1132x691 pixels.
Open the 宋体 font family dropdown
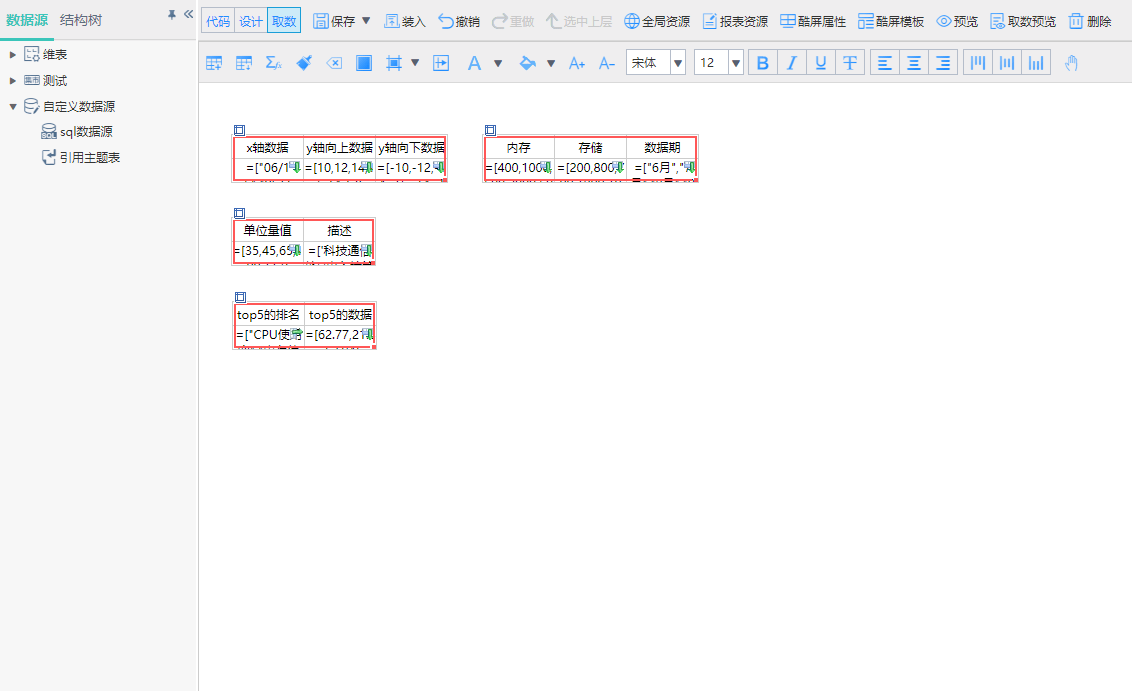click(677, 62)
